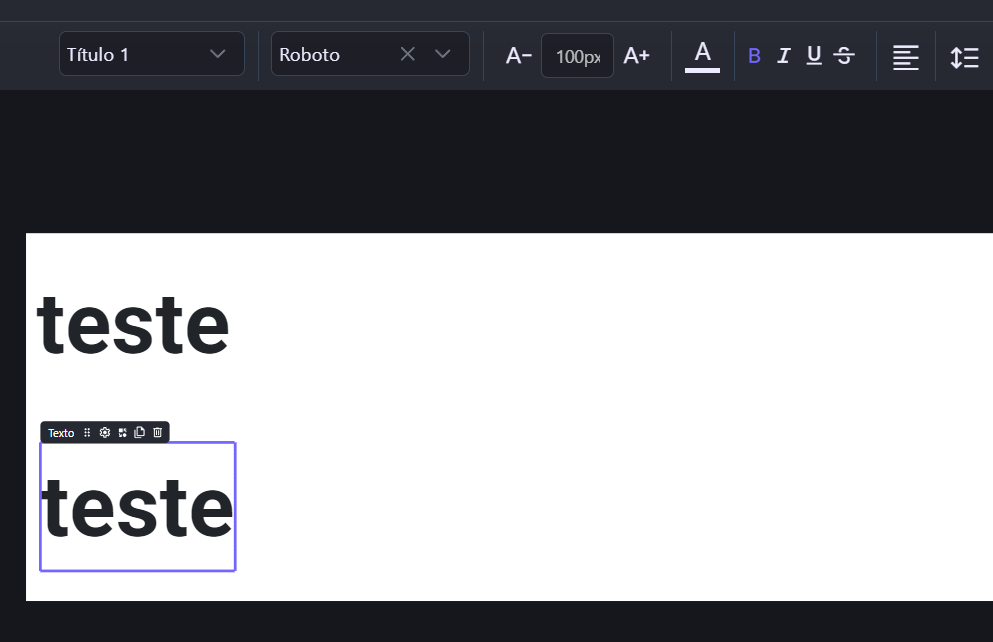
Task: Open the text color picker
Action: click(x=702, y=55)
